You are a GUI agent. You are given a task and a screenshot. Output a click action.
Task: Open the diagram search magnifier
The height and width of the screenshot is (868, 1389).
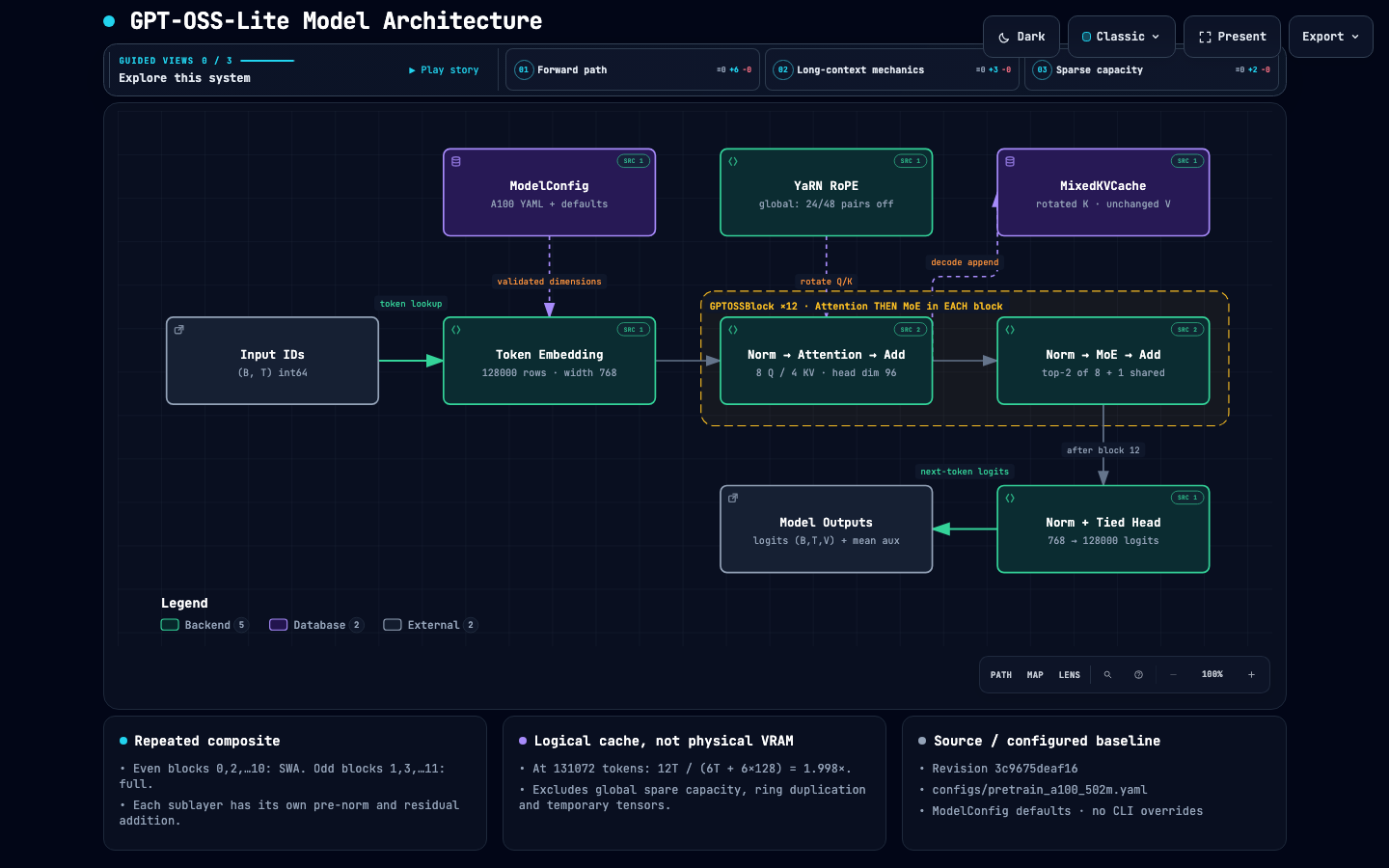(1107, 675)
